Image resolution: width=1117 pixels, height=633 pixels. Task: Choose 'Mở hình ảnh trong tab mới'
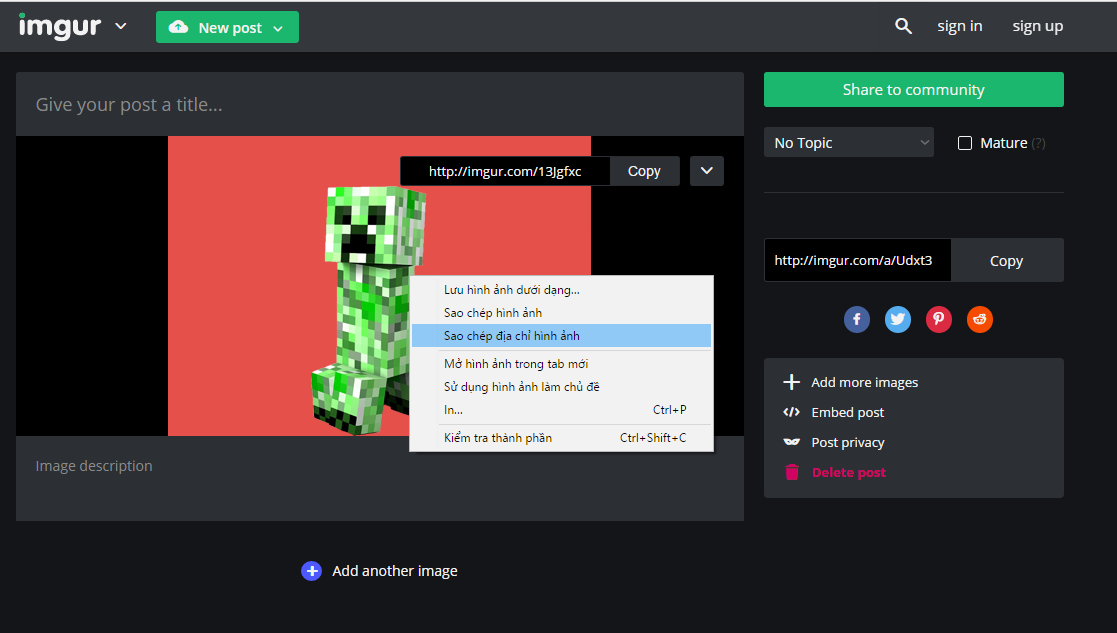tap(561, 364)
